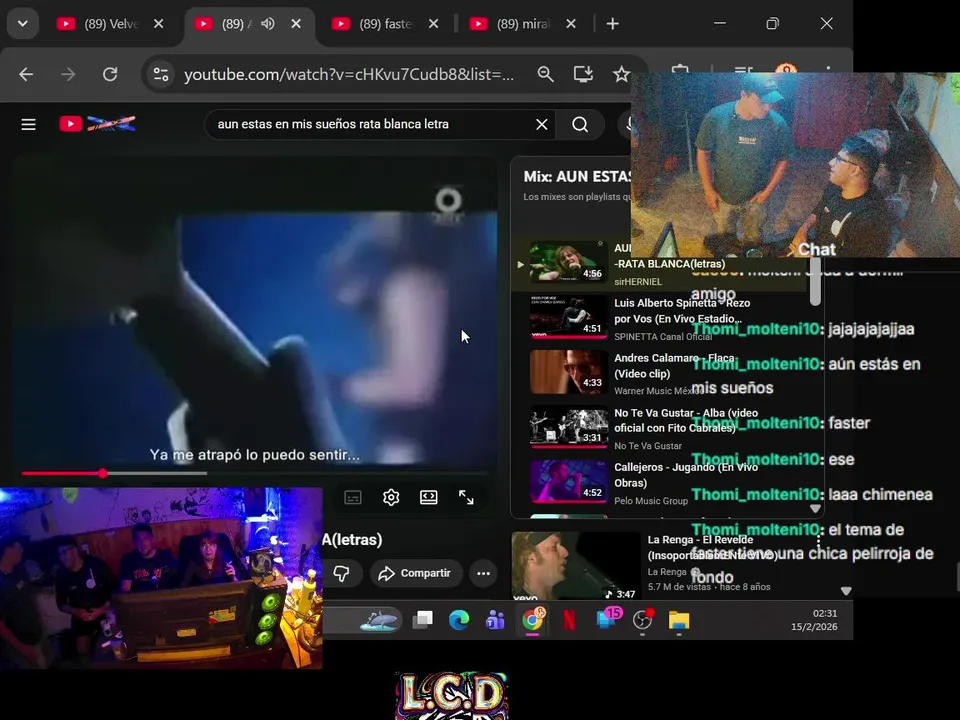Open the zoom magnifier in address bar
The height and width of the screenshot is (720, 960).
pos(545,75)
